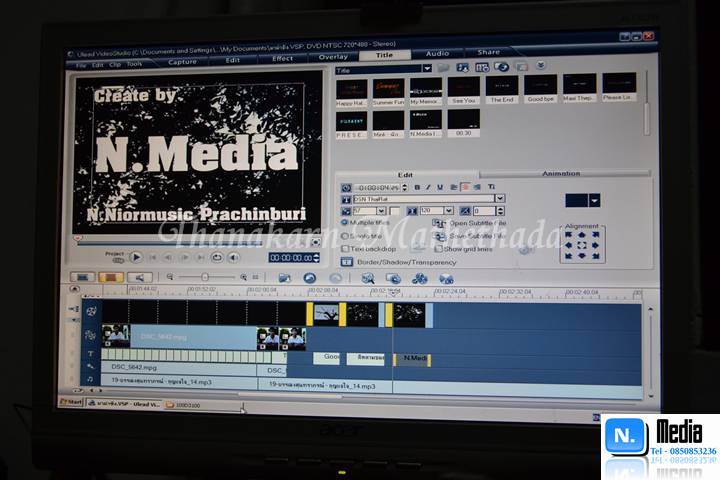Open the Effect step tab
720x480 pixels.
pyautogui.click(x=282, y=58)
